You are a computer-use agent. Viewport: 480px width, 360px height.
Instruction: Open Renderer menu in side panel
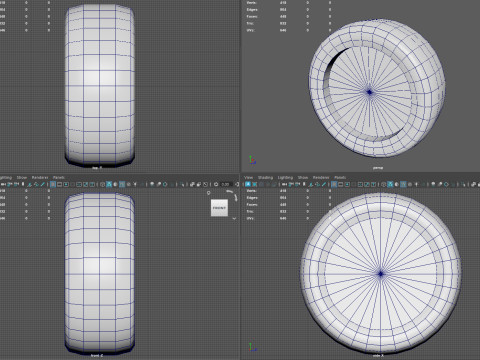[321, 177]
